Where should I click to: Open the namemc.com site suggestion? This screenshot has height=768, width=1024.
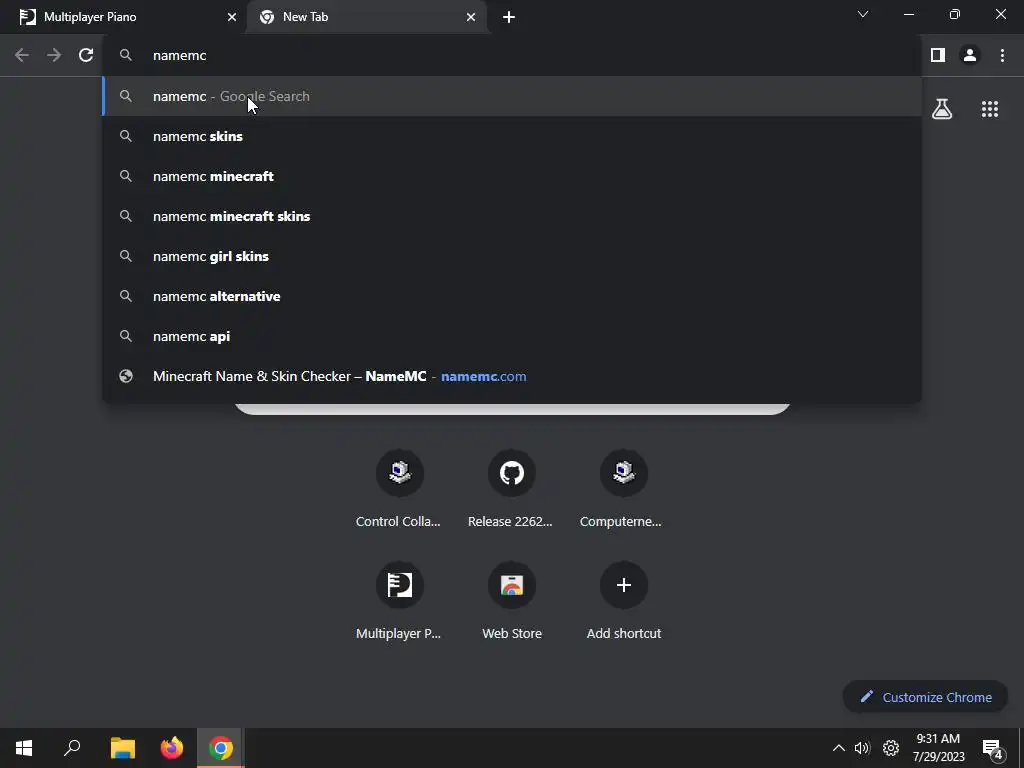511,376
